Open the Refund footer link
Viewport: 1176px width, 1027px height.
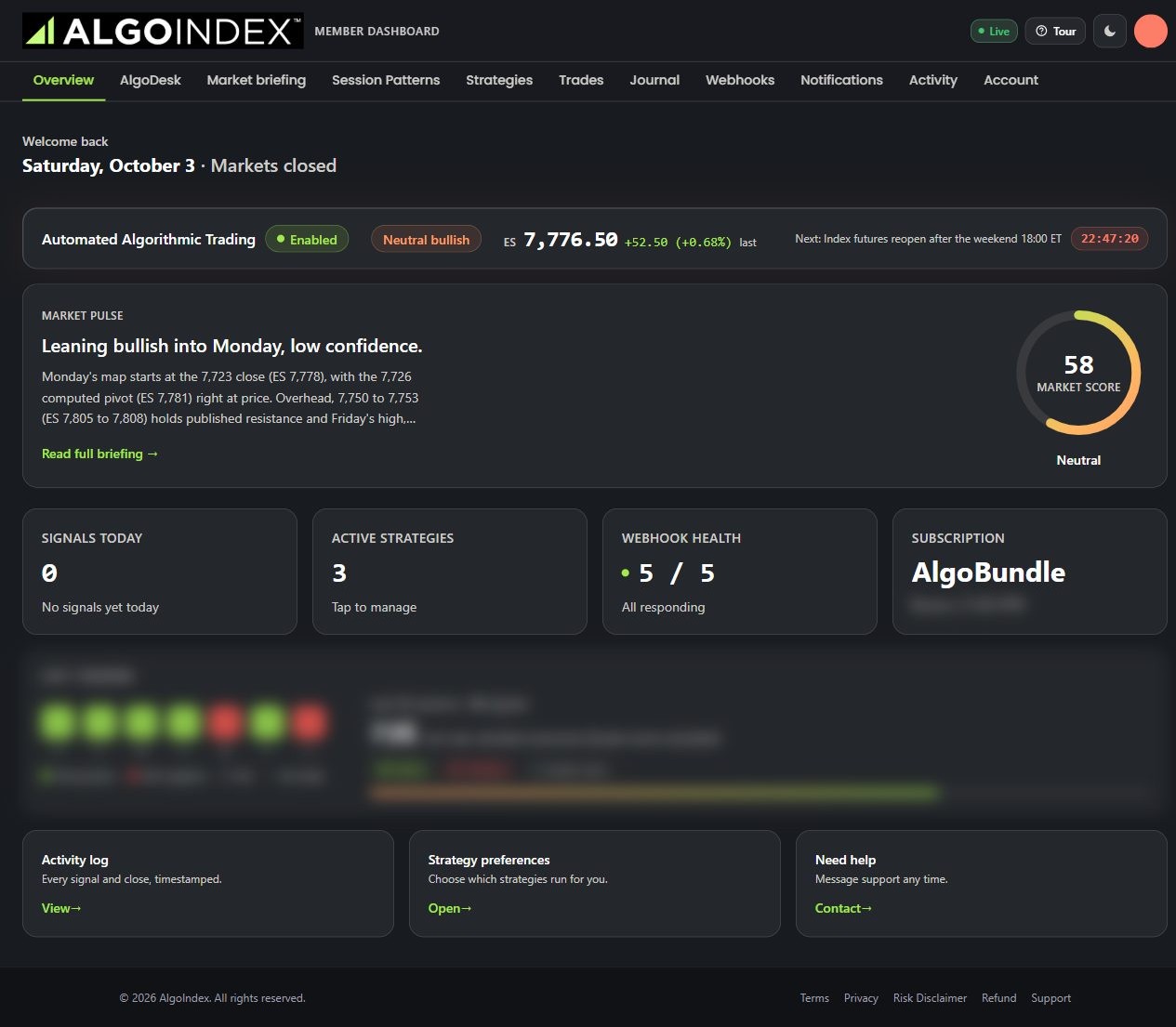(x=999, y=998)
